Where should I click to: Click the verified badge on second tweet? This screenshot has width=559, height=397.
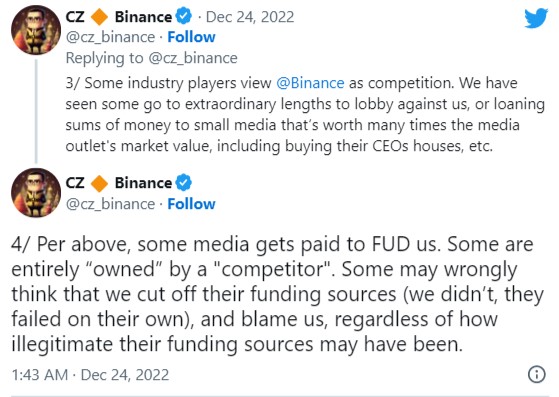tap(184, 183)
